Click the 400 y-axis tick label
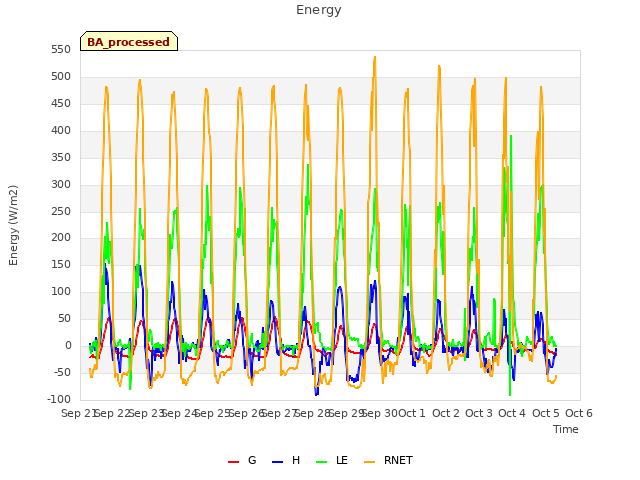The image size is (640, 480). pyautogui.click(x=61, y=131)
